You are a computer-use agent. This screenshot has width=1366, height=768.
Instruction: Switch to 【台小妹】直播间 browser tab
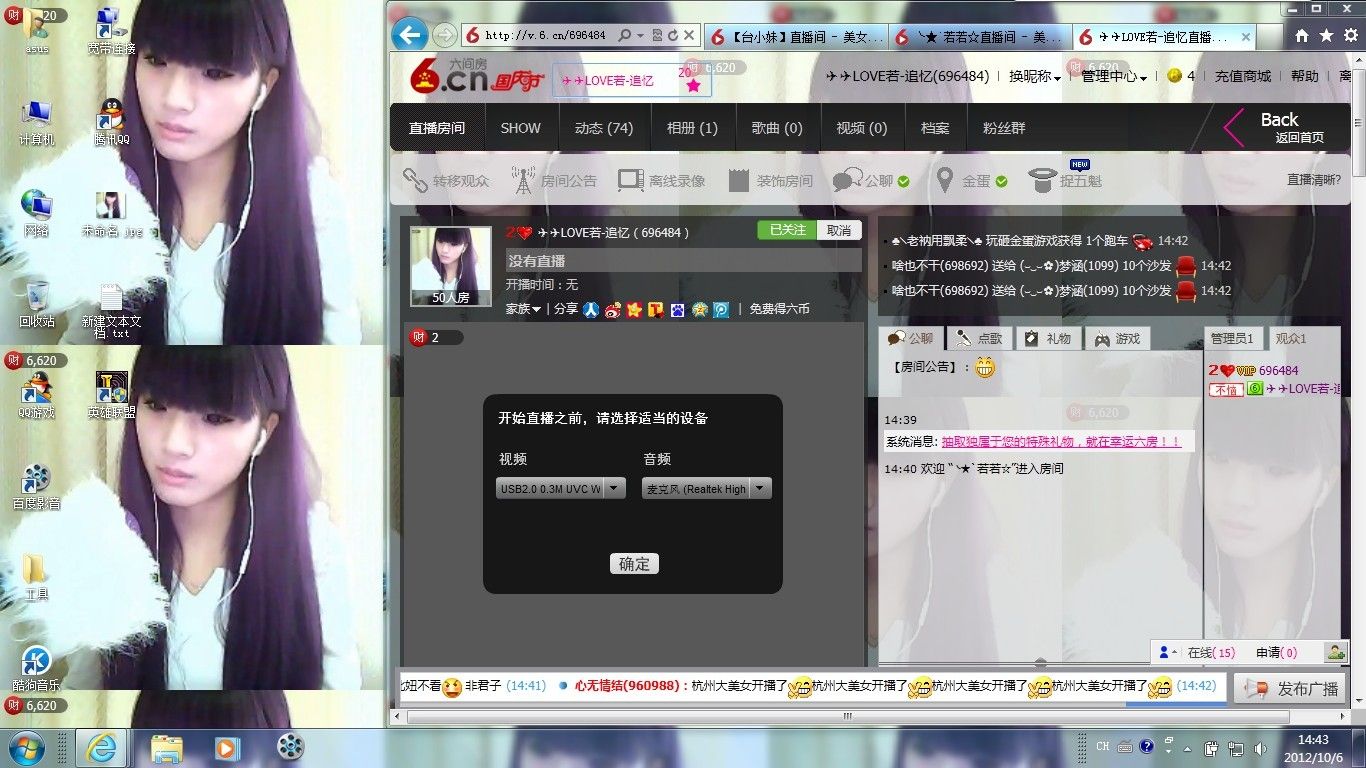(x=797, y=37)
